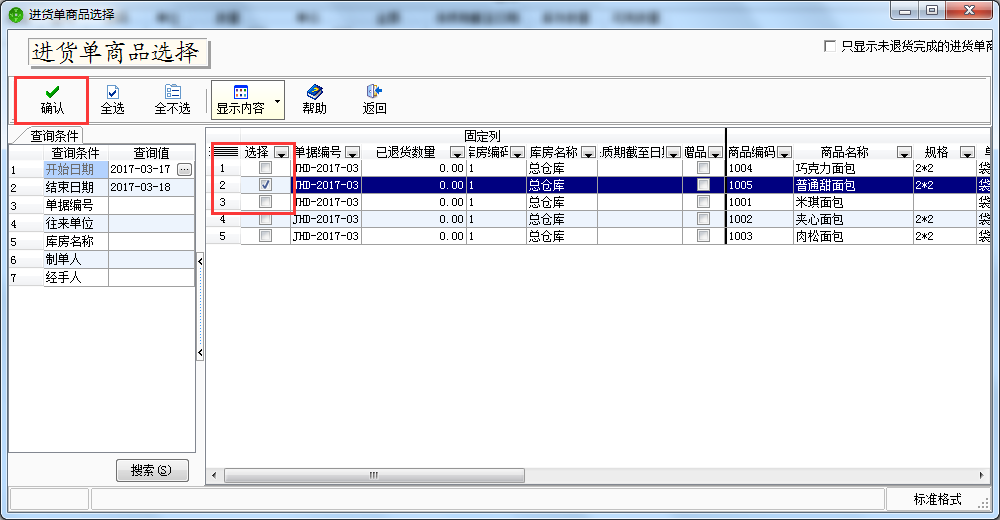Click the grid's scroll-right arrow

point(981,475)
